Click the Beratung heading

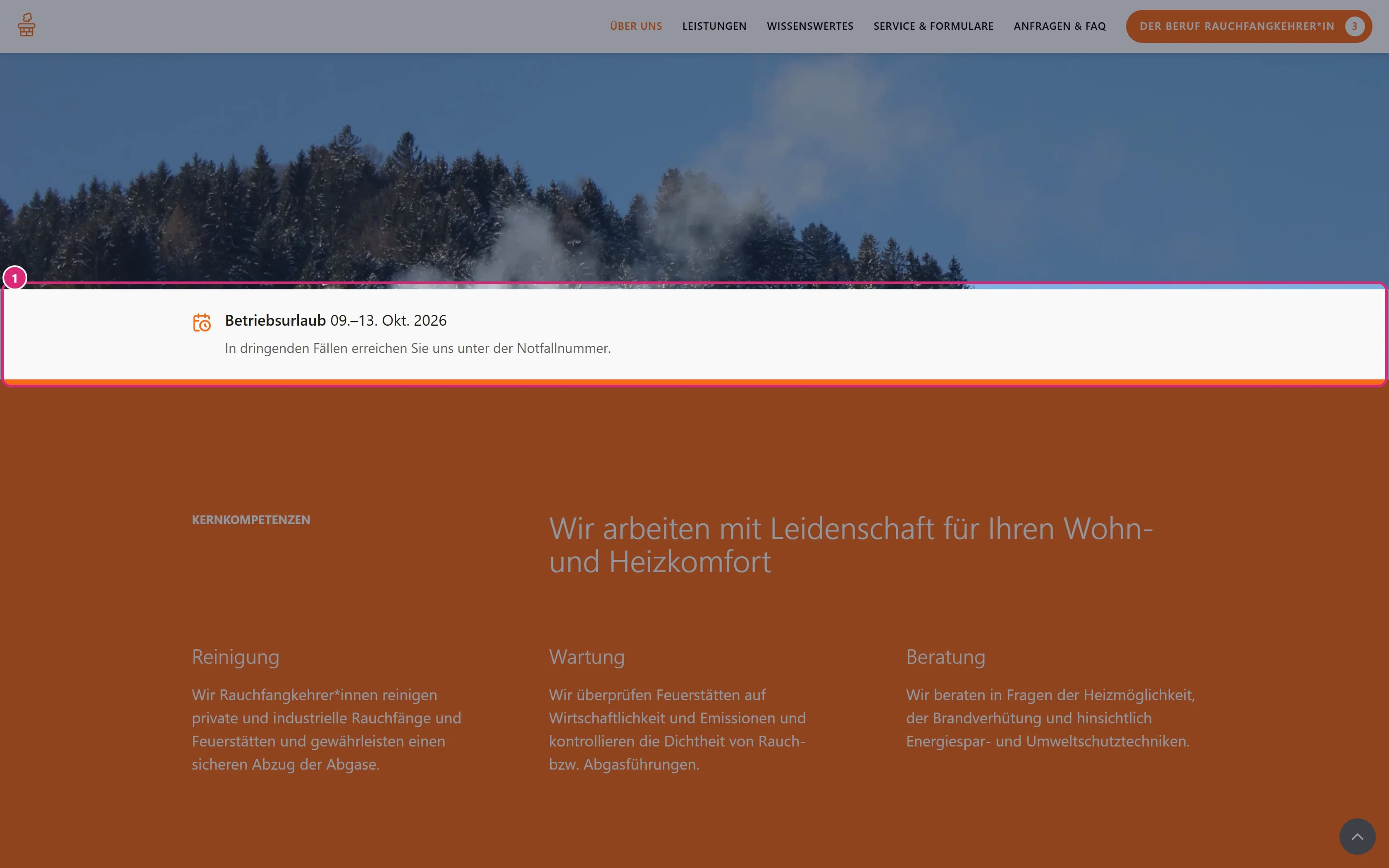[945, 657]
